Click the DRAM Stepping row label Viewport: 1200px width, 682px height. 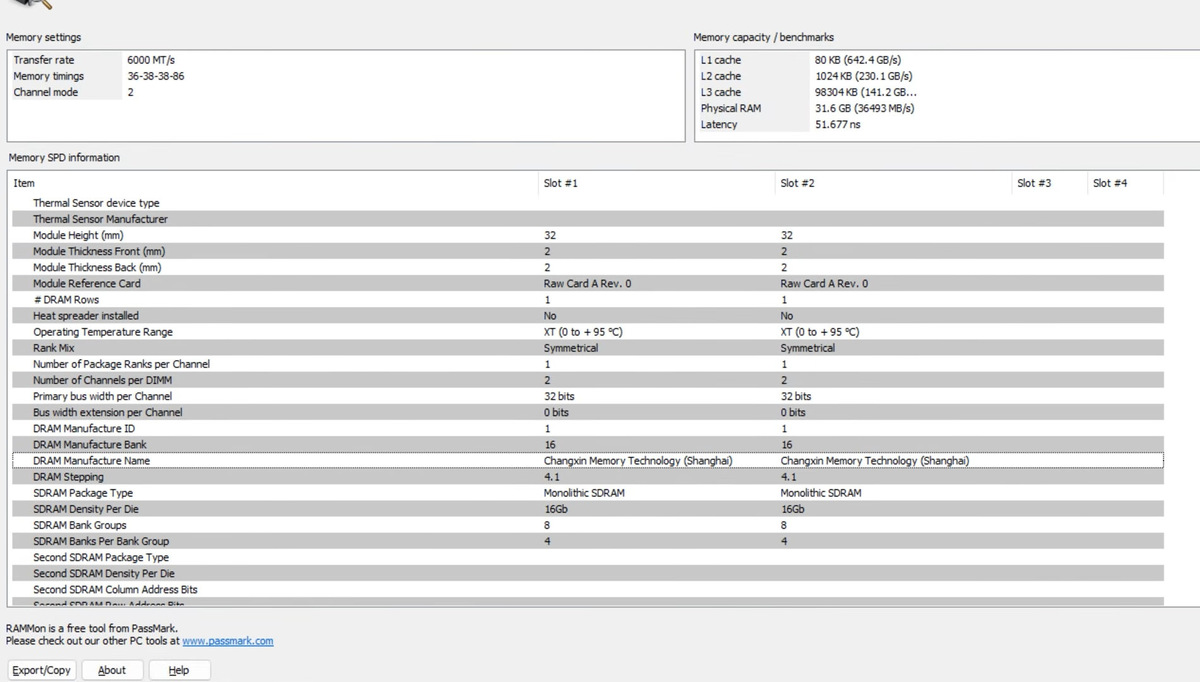tap(68, 477)
